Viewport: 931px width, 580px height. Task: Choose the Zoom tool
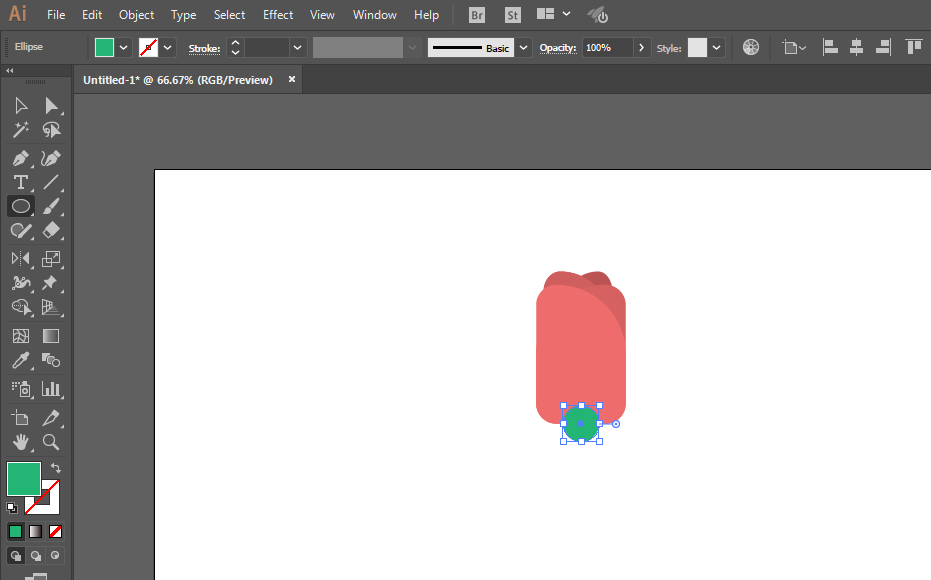click(x=51, y=442)
